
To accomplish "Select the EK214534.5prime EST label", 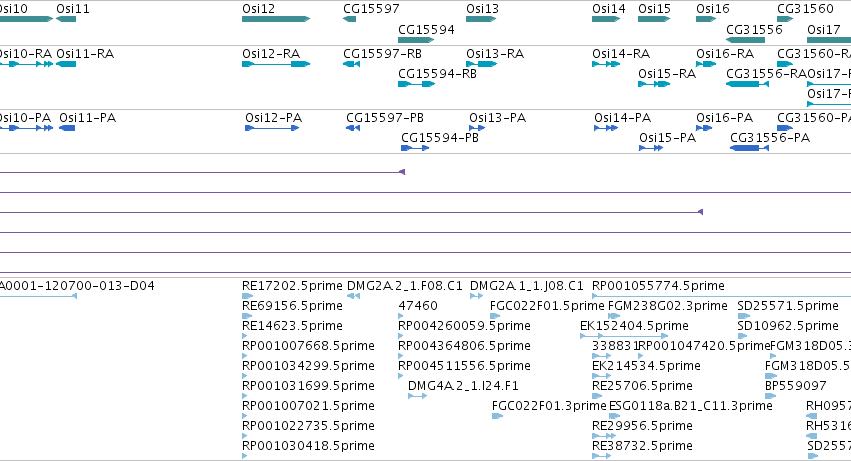I will 646,366.
